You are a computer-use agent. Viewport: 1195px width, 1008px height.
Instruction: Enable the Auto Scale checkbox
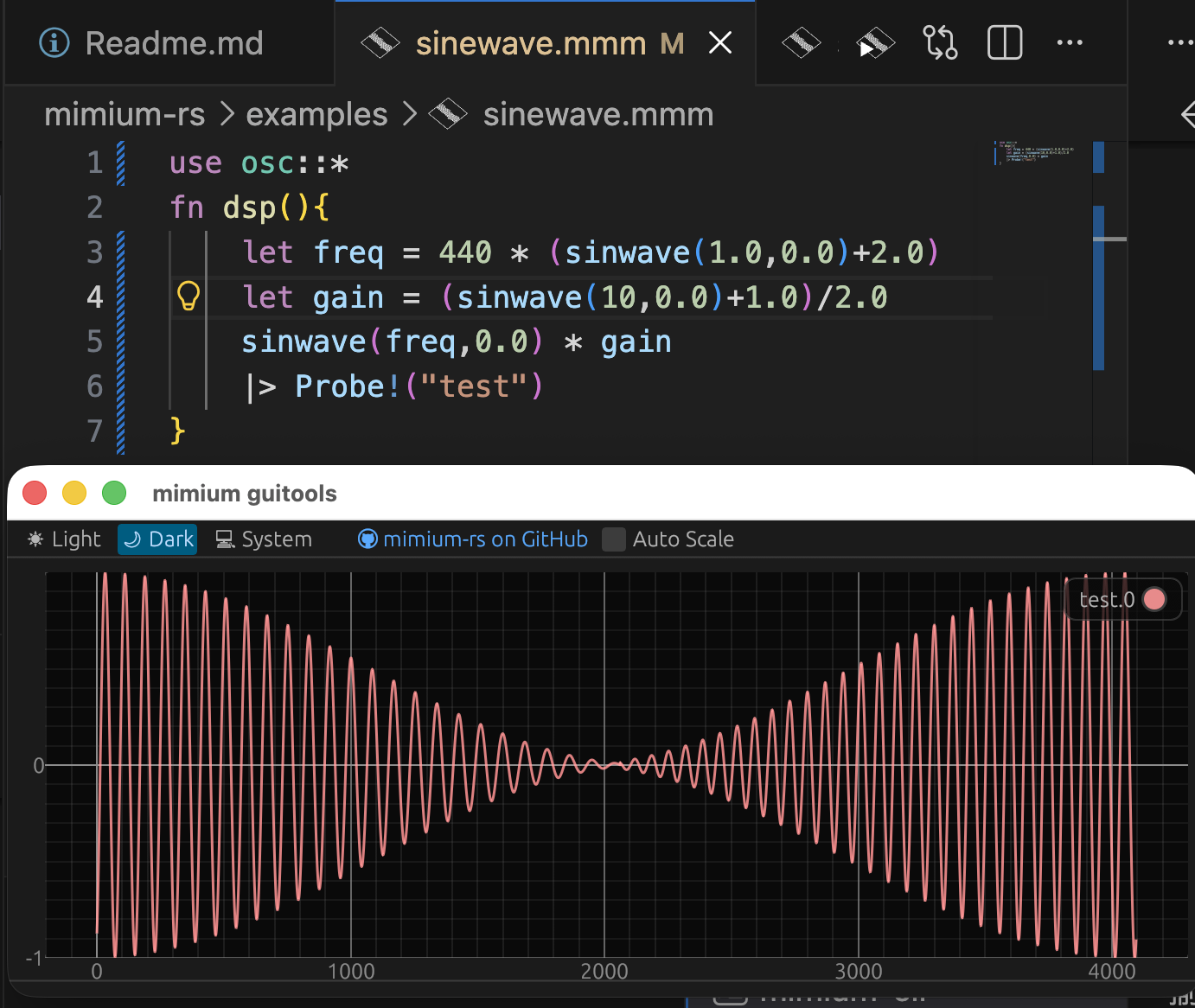pyautogui.click(x=614, y=539)
